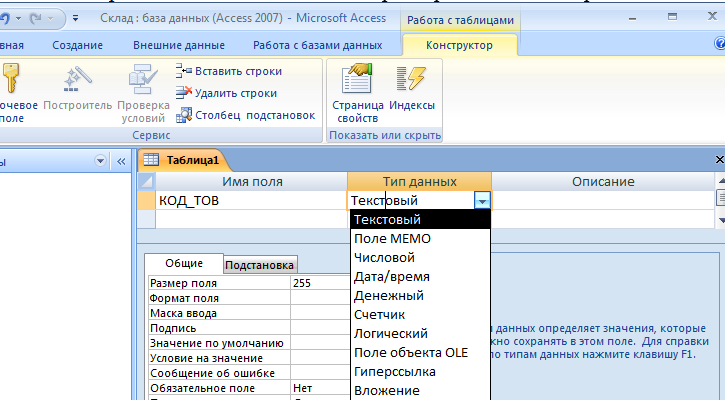Open Столбец подстановок lookup column
725x400 pixels.
(x=246, y=115)
